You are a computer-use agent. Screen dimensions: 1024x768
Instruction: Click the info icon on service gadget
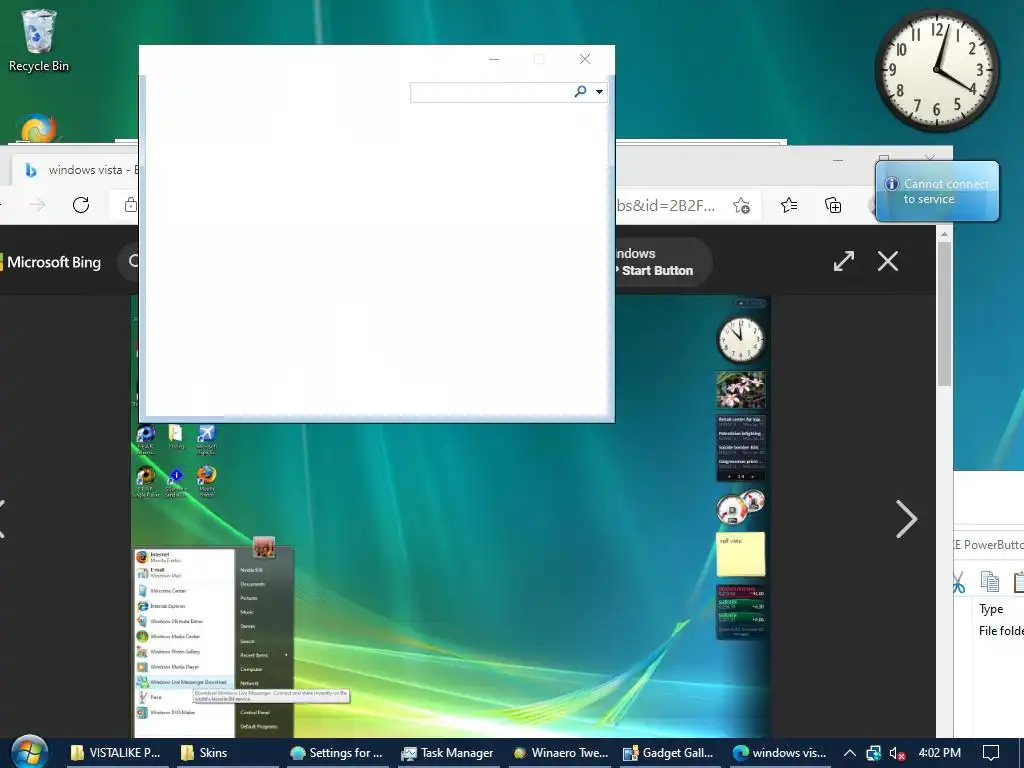(x=891, y=184)
